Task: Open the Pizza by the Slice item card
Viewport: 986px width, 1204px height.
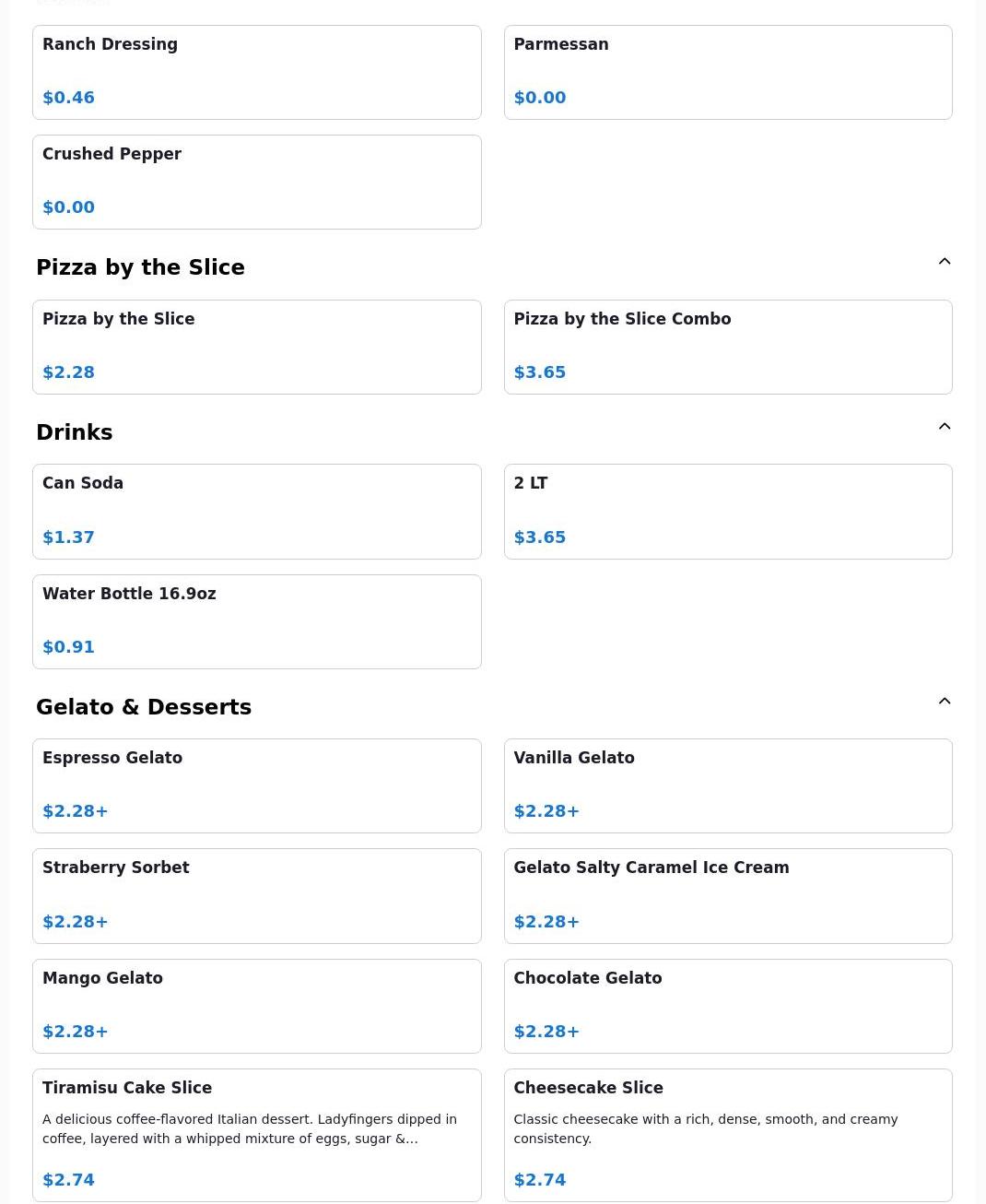Action: 256,347
